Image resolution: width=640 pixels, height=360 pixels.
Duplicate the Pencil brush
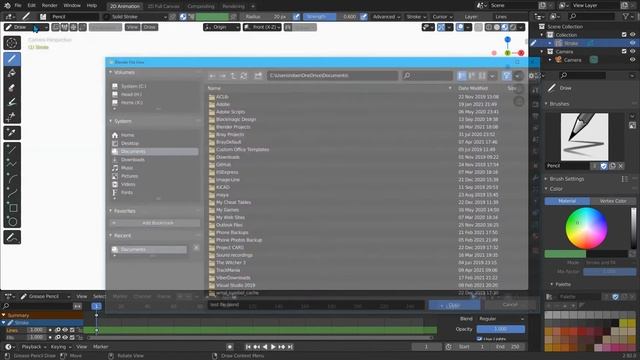click(x=612, y=166)
